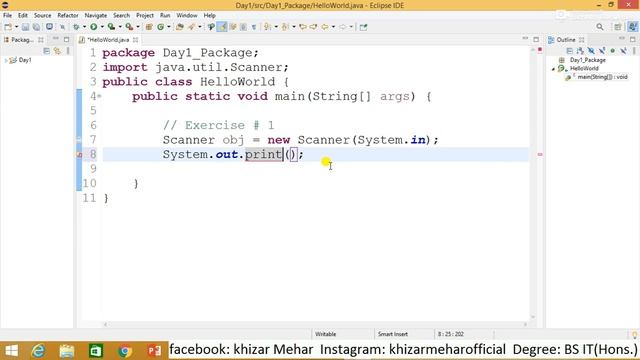Click the Writable status entry
Viewport: 640px width, 360px height.
point(325,334)
